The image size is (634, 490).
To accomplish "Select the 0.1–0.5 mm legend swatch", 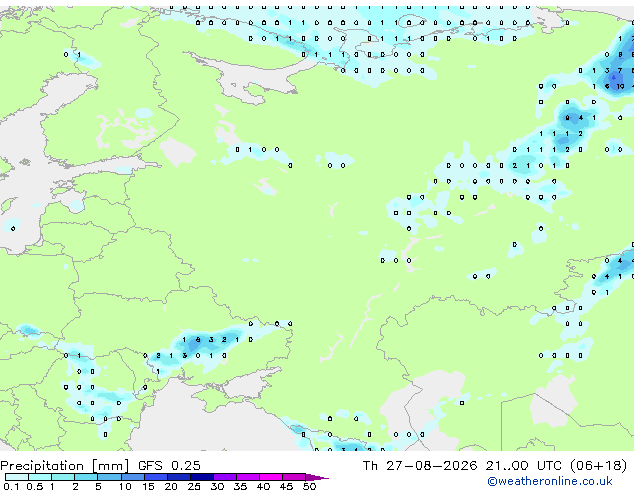I will click(17, 477).
